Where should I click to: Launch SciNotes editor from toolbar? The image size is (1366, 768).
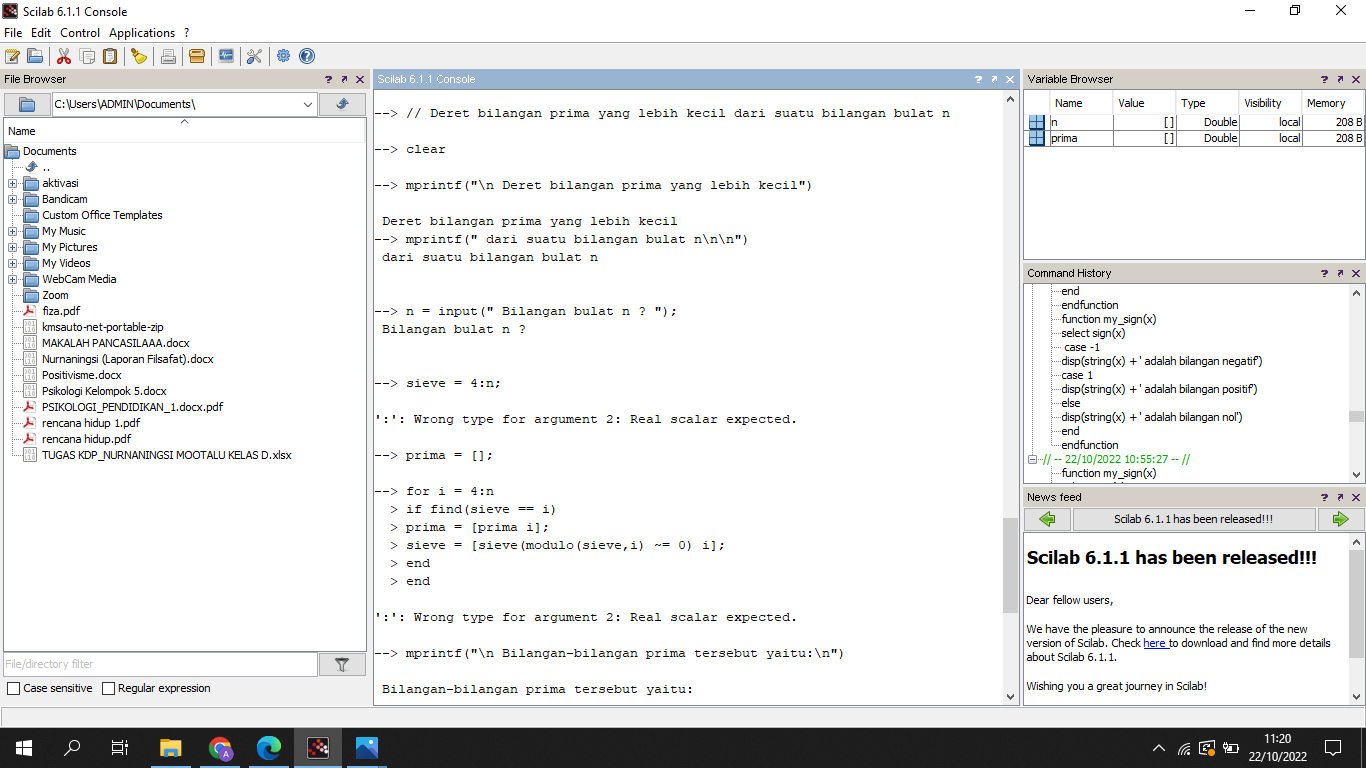click(x=12, y=56)
